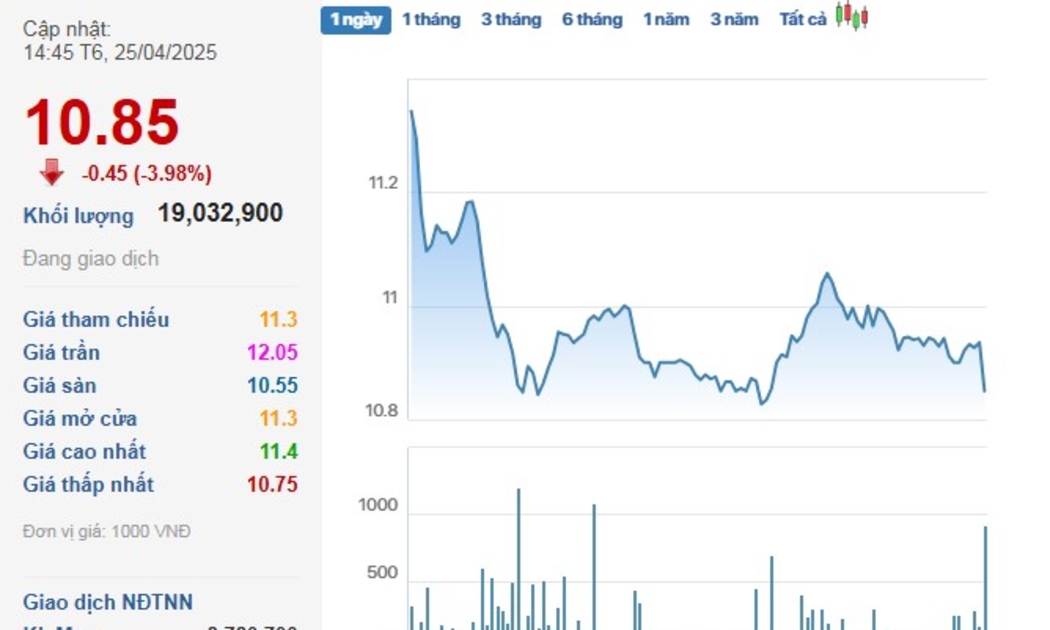Click the Giá mở cửa label
Image resolution: width=1050 pixels, height=630 pixels.
pyautogui.click(x=80, y=419)
